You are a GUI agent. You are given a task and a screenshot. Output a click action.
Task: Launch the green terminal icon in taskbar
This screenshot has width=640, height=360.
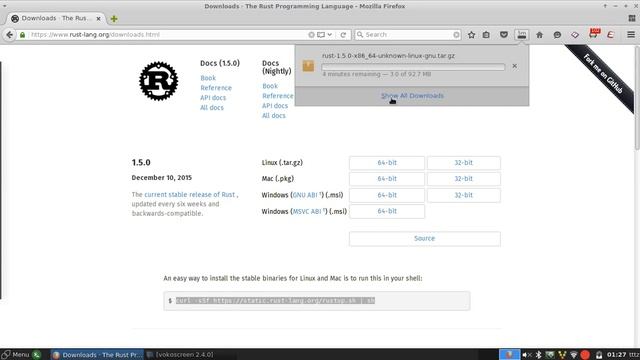click(37, 355)
